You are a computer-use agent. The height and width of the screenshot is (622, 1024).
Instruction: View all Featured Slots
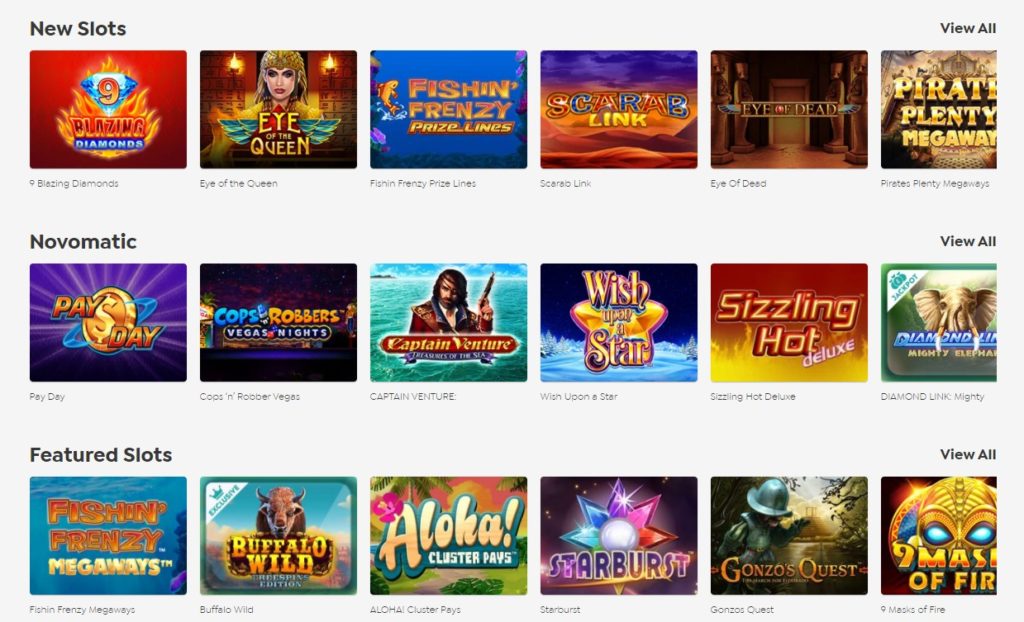968,454
